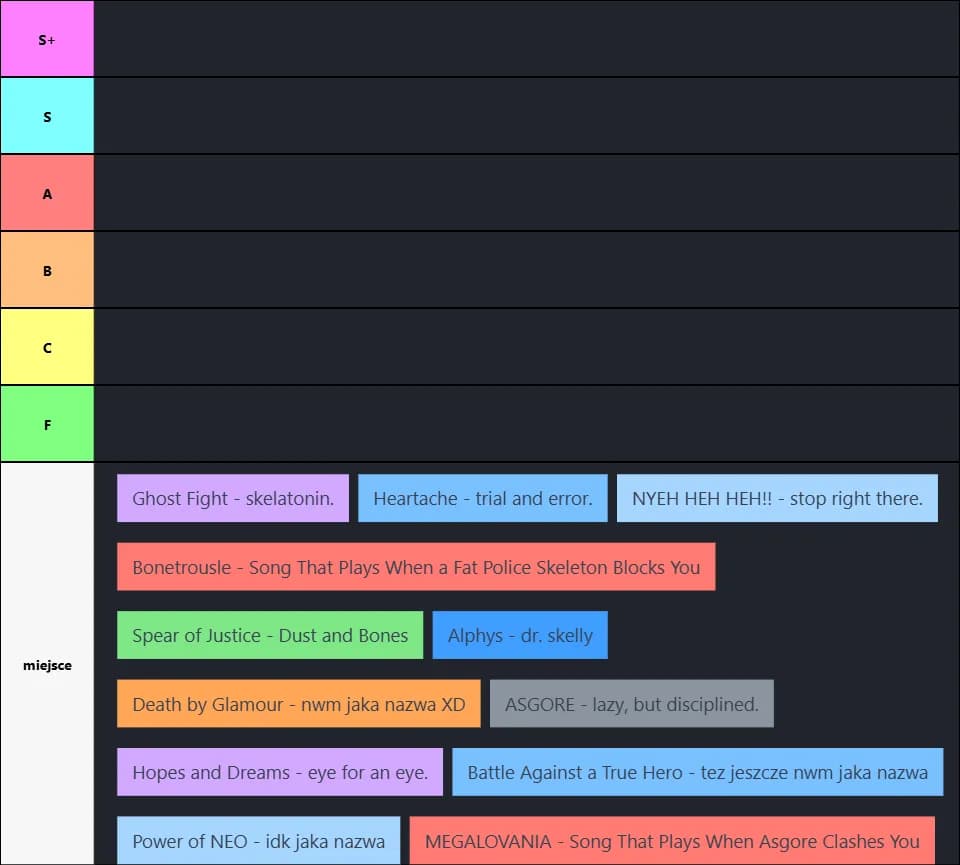Select Hopes and Dreams - eye for an eye
This screenshot has width=960, height=865.
coord(280,773)
